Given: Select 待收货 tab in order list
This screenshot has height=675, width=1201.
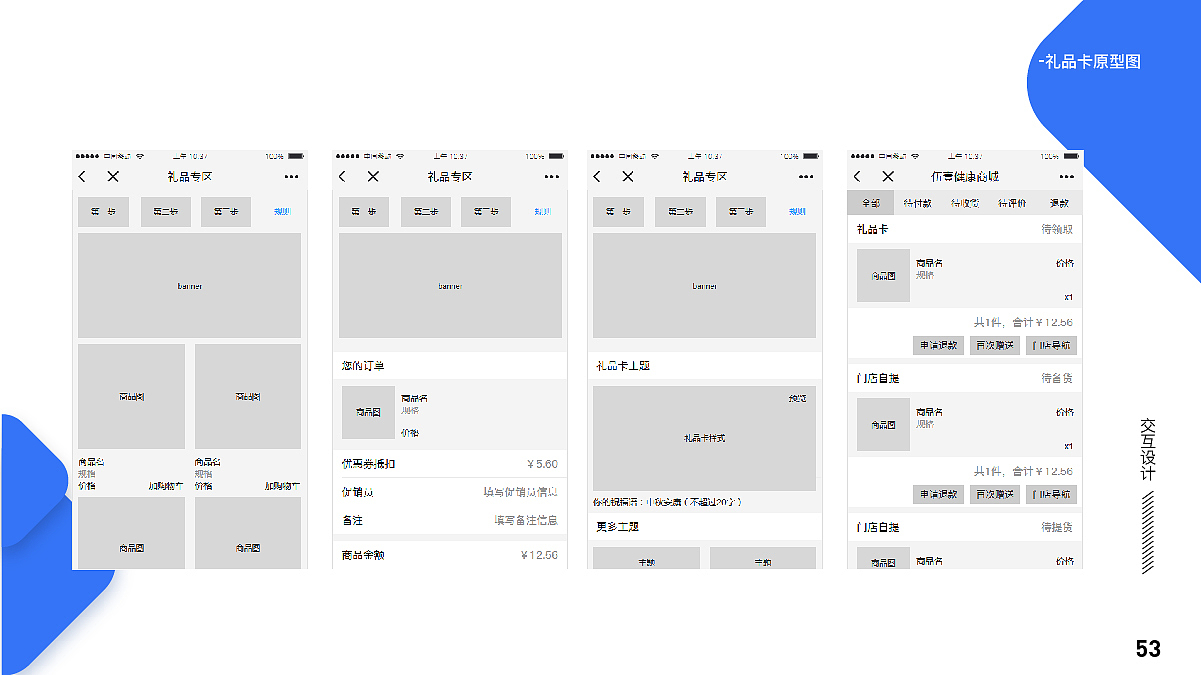Looking at the screenshot, I should [x=965, y=203].
